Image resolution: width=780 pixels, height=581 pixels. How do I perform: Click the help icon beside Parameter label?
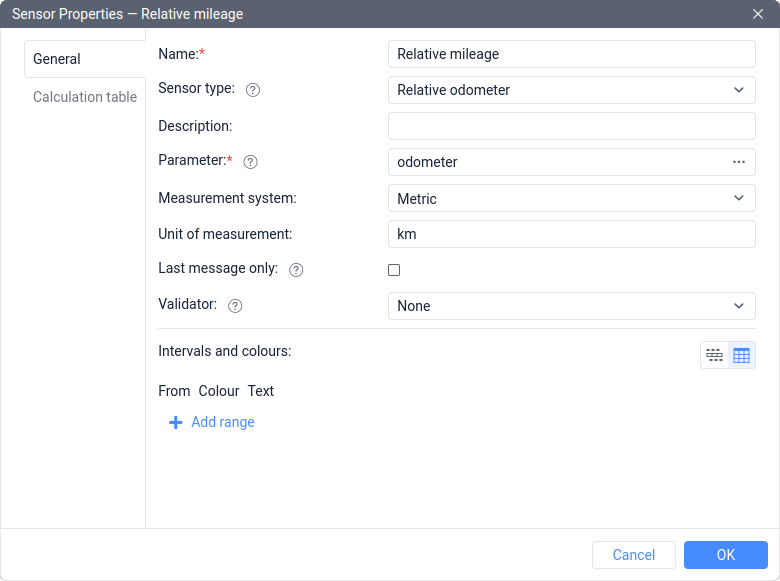coord(251,162)
